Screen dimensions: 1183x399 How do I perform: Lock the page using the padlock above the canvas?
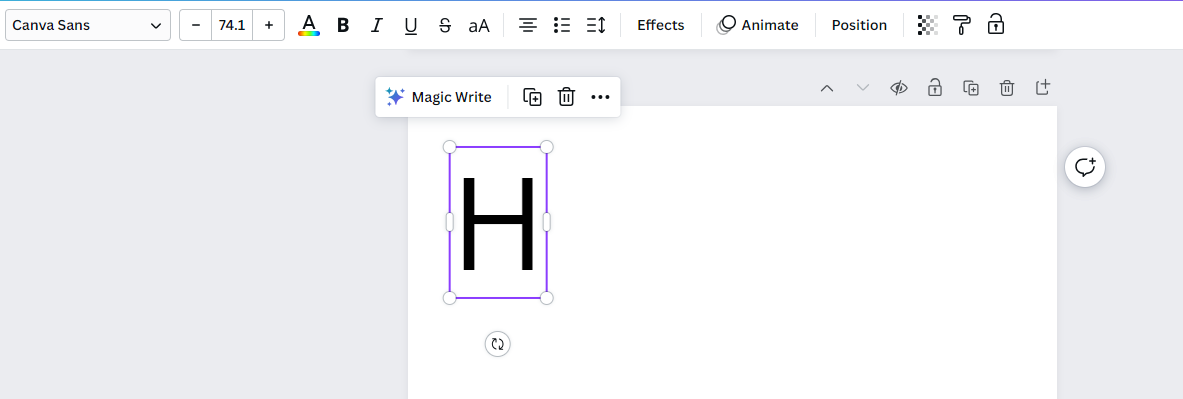pyautogui.click(x=935, y=88)
